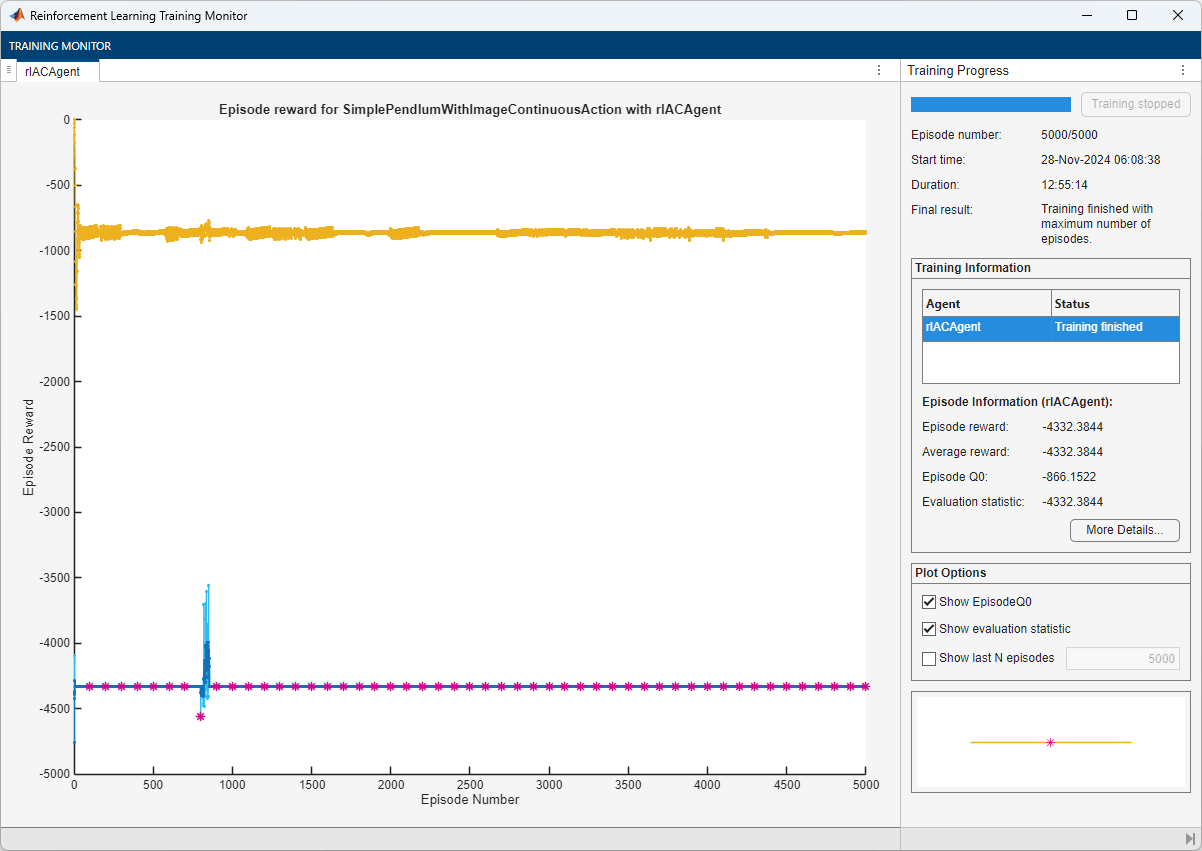
Task: Click the last N episodes number field
Action: pos(1122,658)
